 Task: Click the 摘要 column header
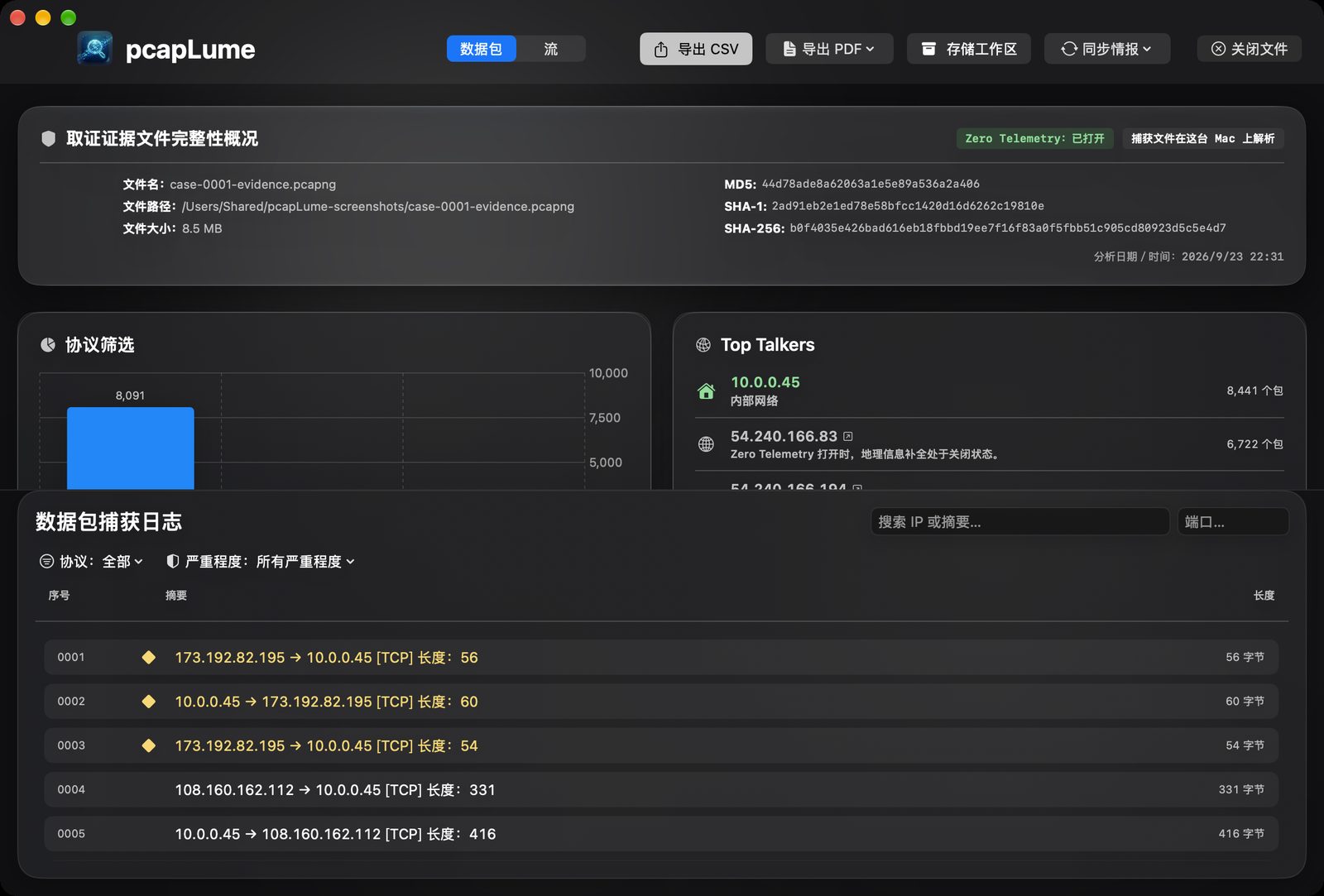click(176, 596)
